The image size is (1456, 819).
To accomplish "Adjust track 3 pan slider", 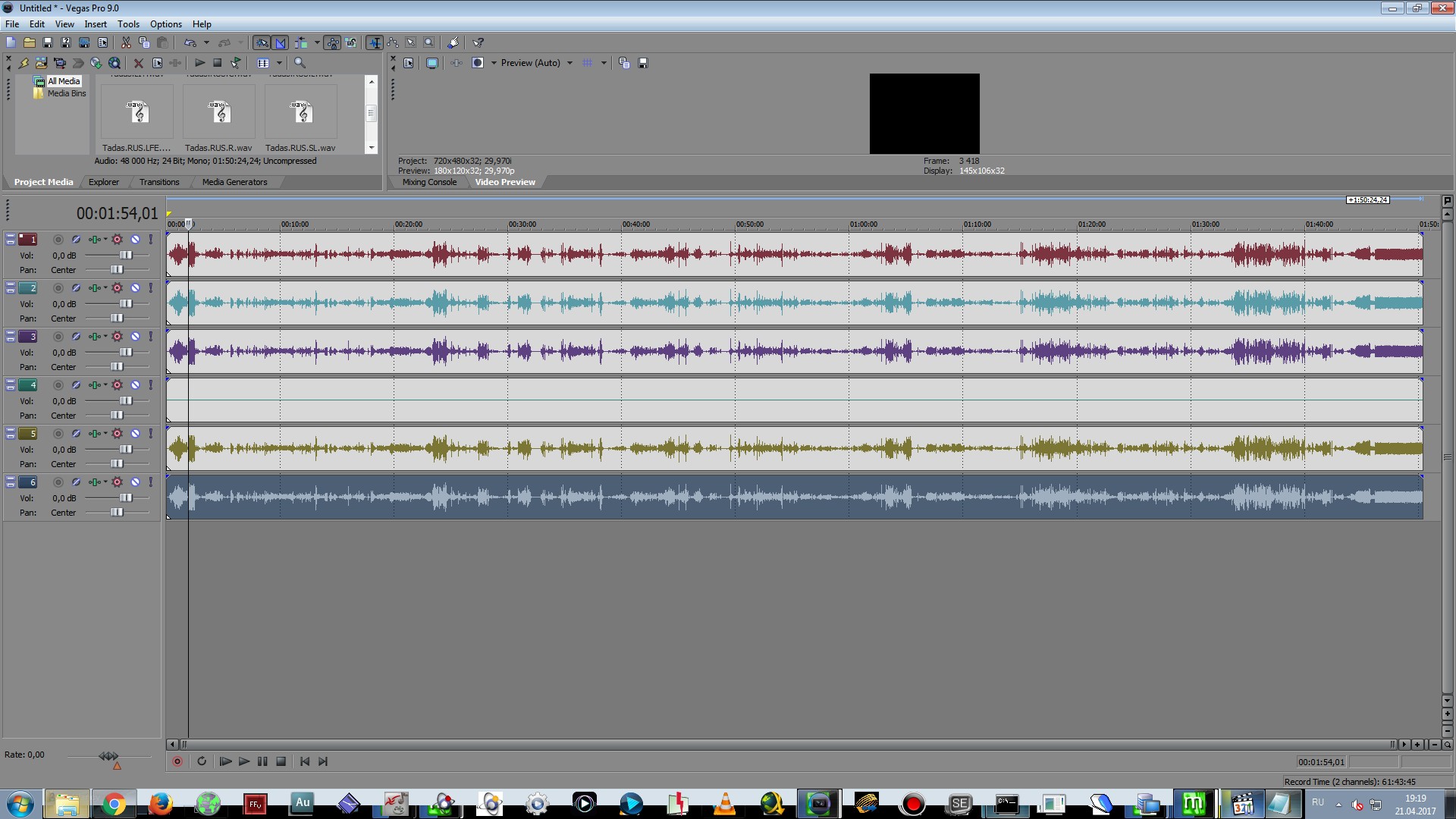I will click(118, 367).
